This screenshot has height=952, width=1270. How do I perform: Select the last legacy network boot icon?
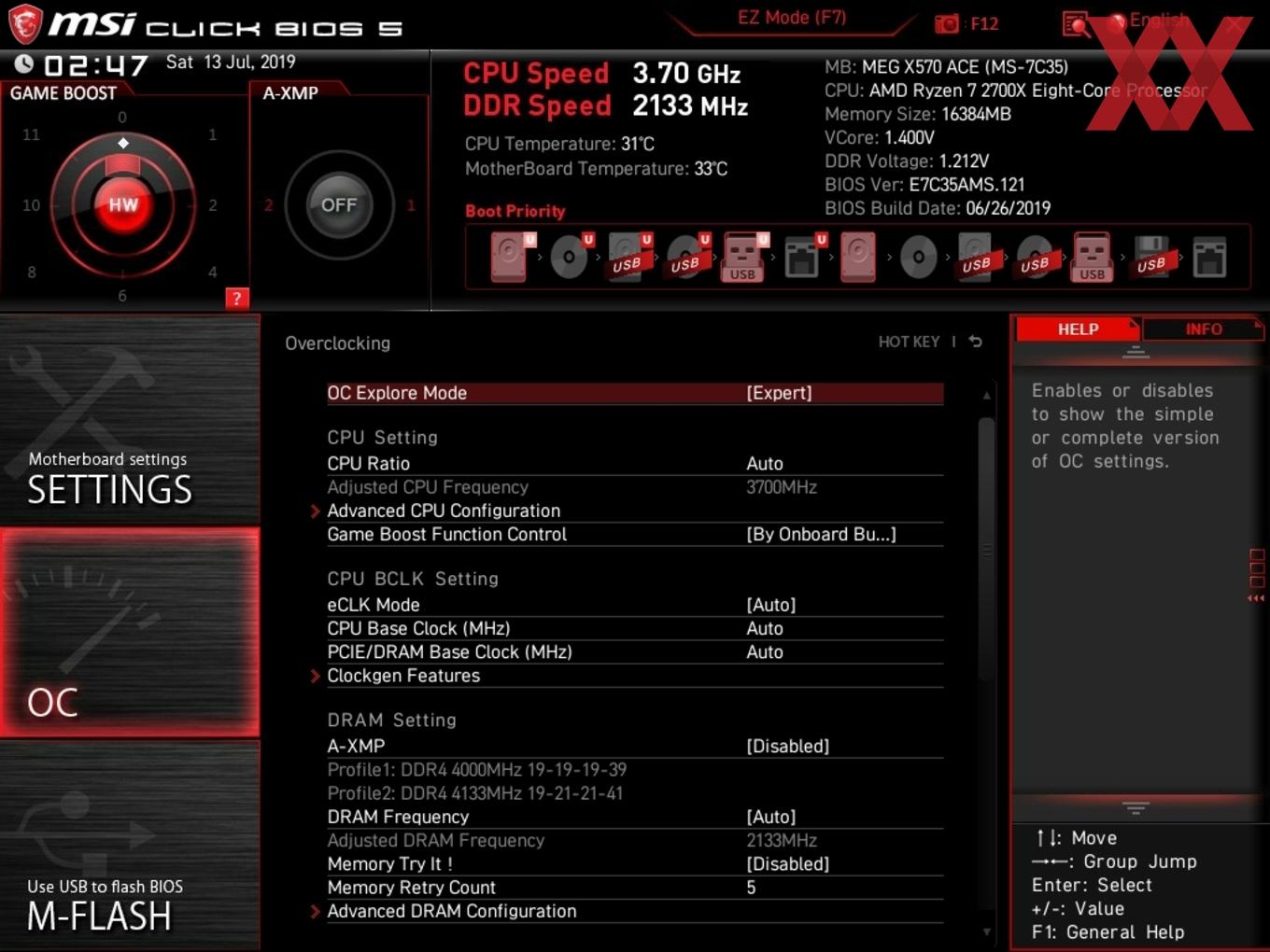1209,257
